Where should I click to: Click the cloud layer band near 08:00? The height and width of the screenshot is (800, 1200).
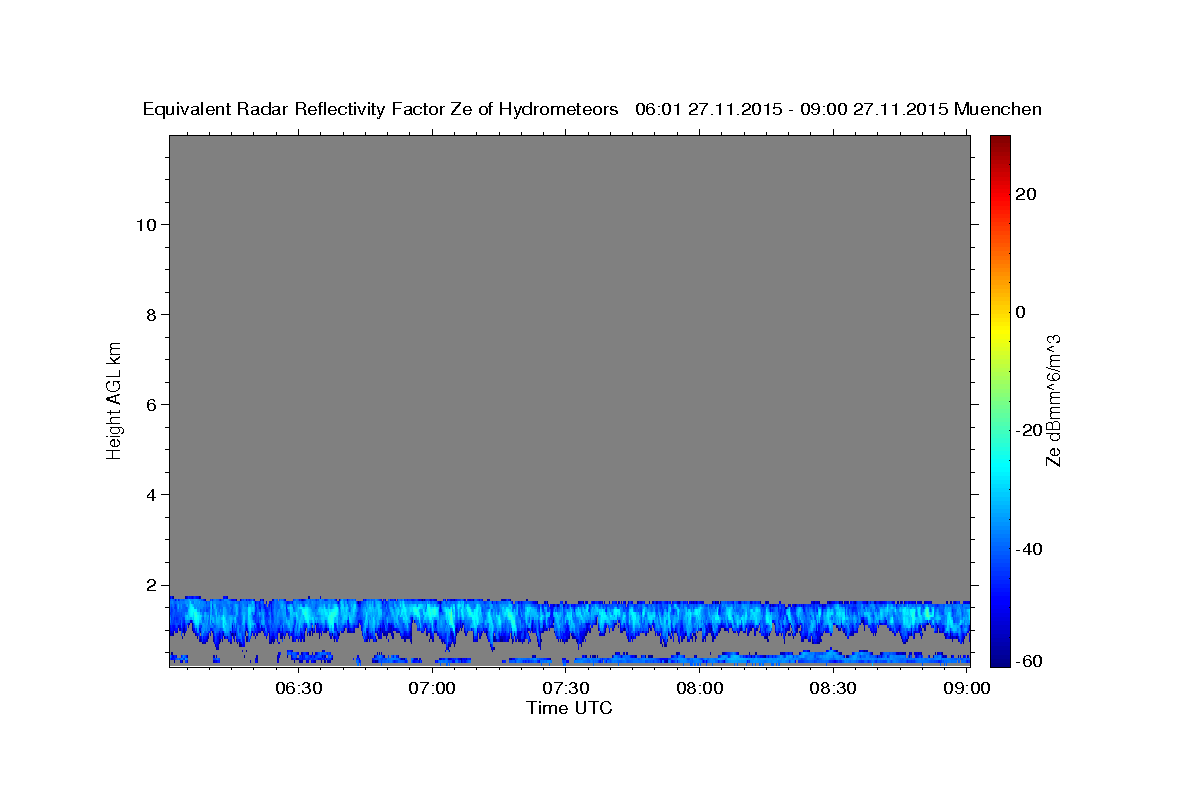(x=700, y=618)
